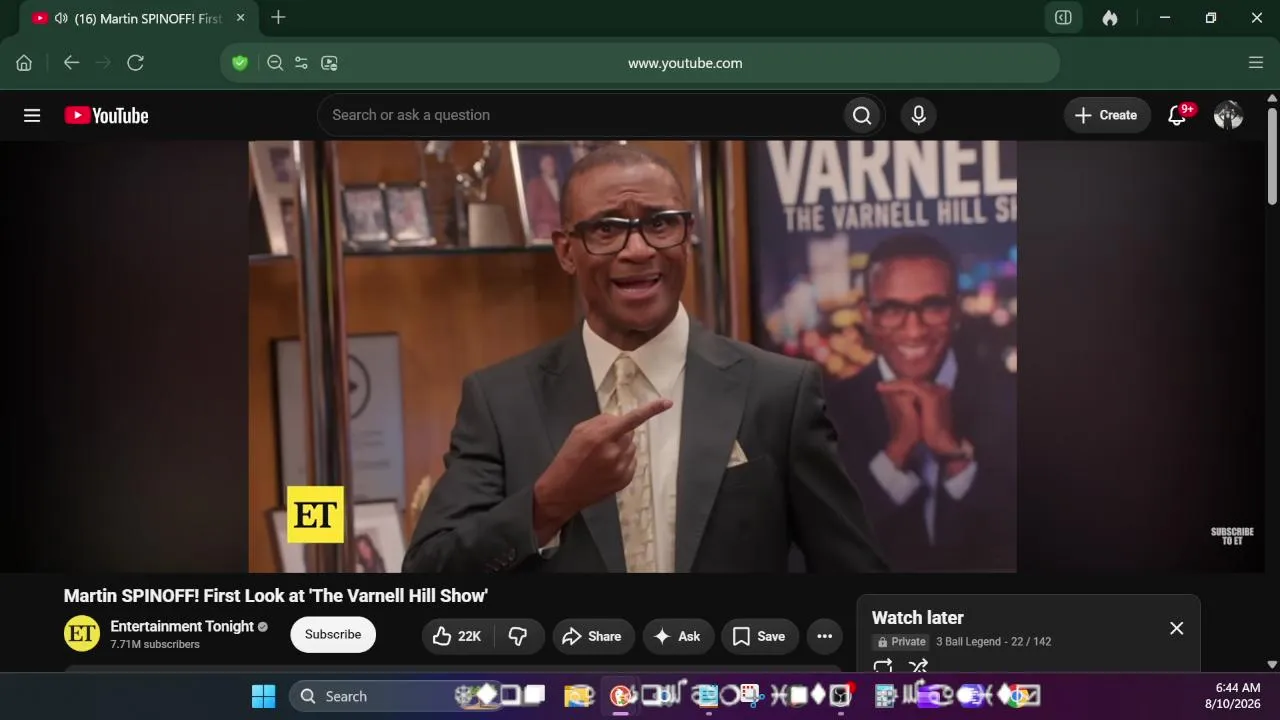This screenshot has height=720, width=1280.
Task: Click the video player to pause
Action: point(632,356)
